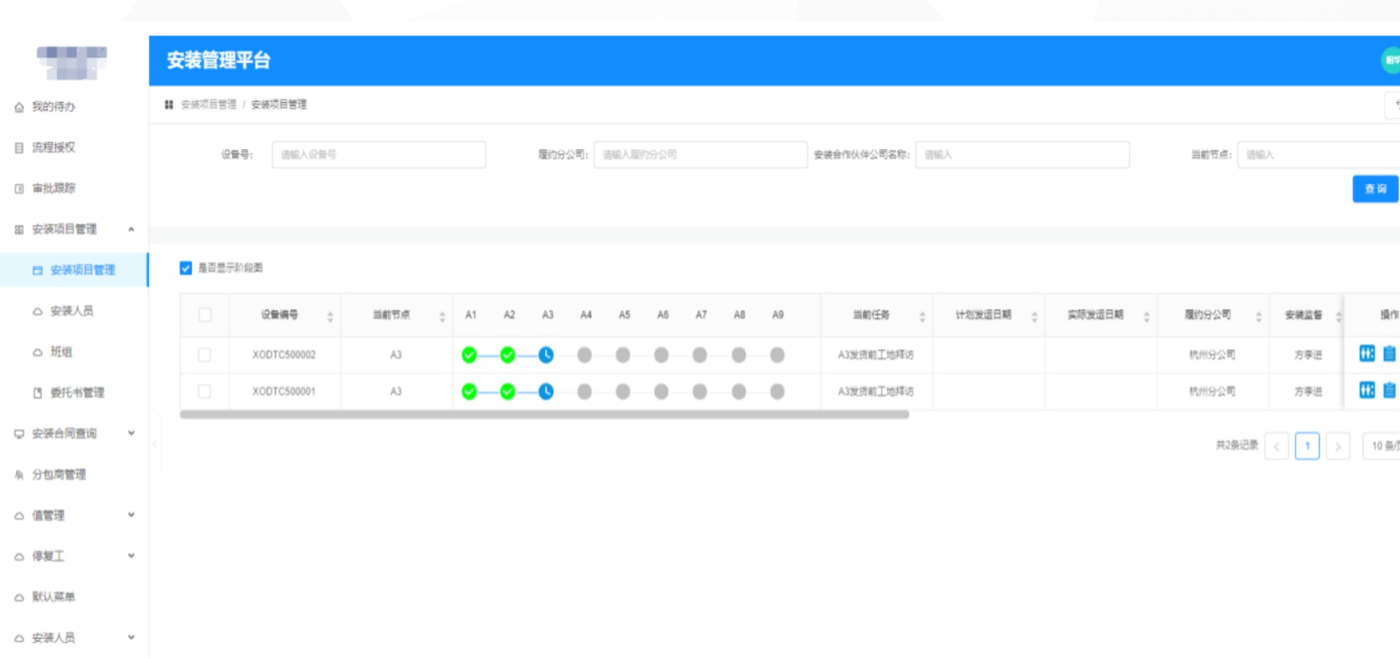Click the table's horizontal scrollbar
This screenshot has width=1400, height=659.
tap(545, 414)
